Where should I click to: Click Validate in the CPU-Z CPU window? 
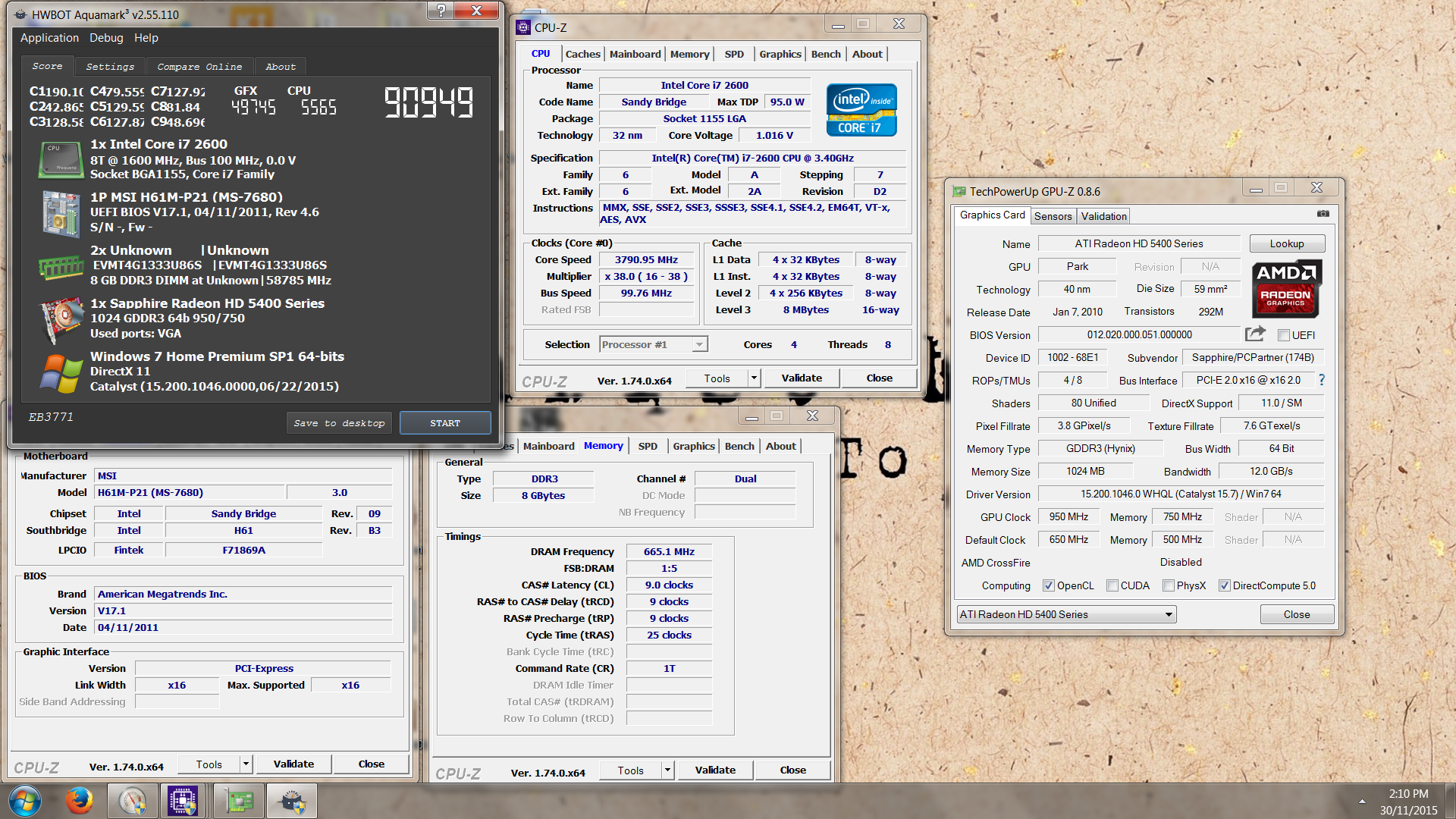(802, 378)
